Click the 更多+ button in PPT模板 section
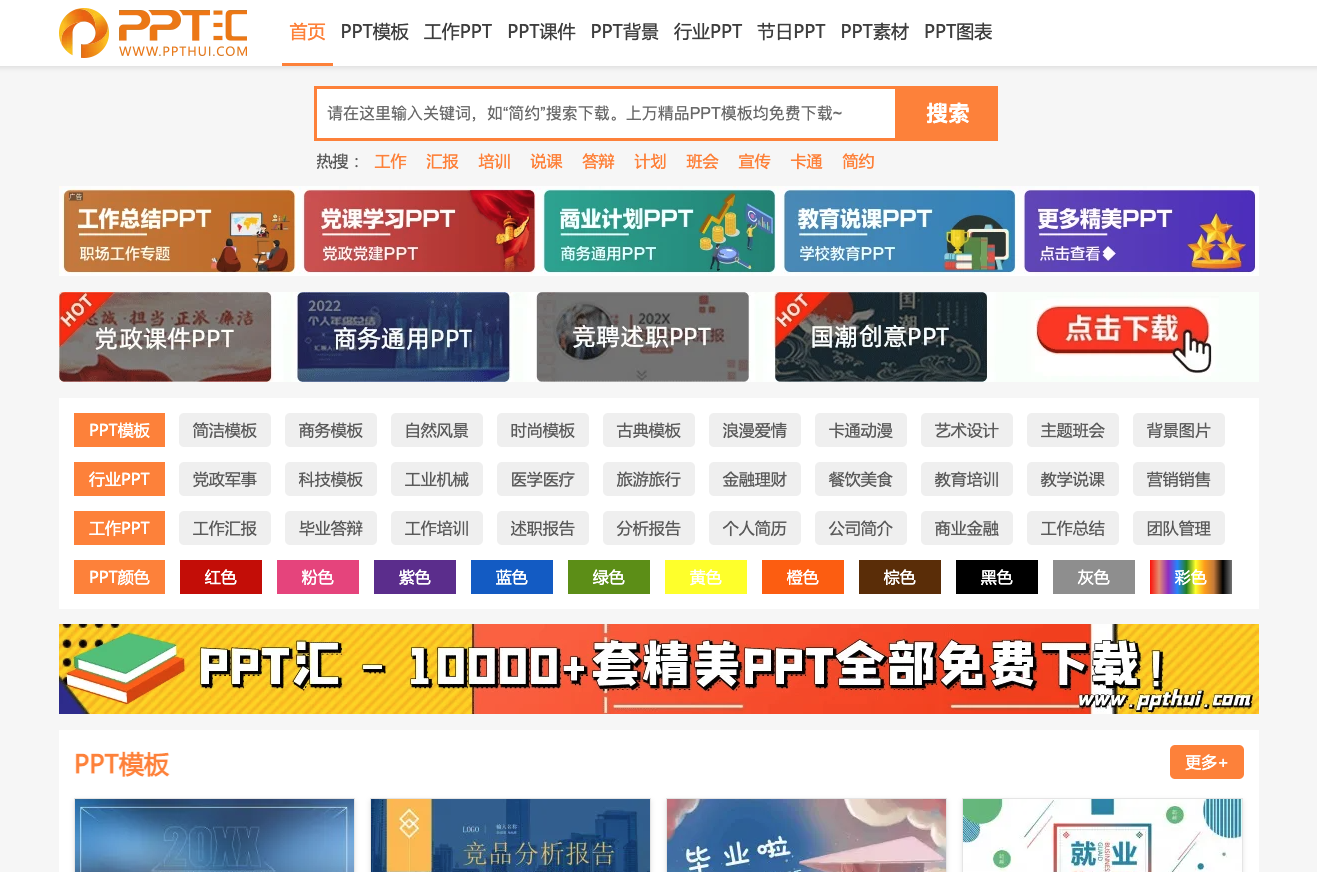Screen dimensions: 1317x872 tap(1207, 762)
